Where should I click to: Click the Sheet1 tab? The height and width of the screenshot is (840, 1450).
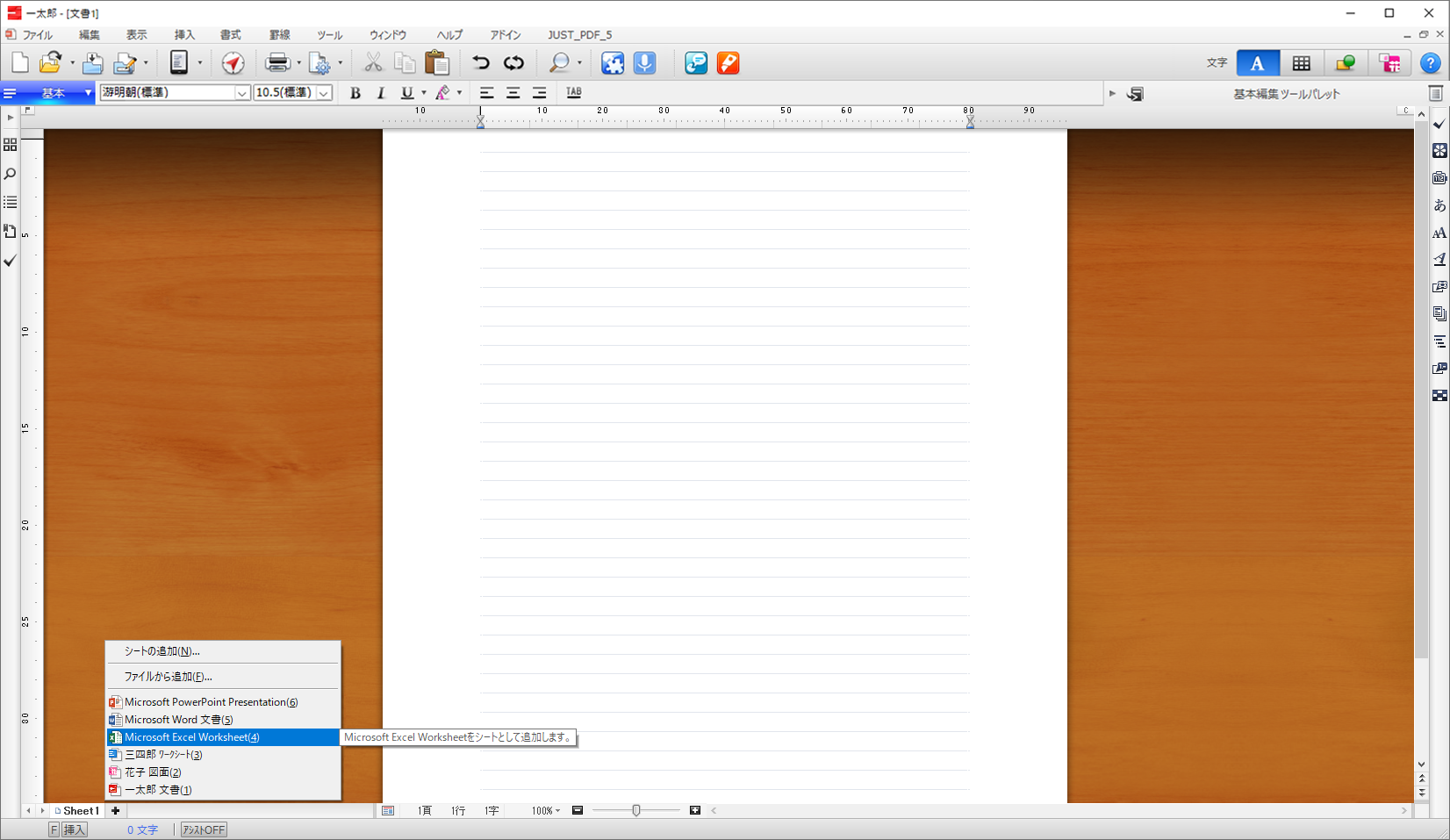80,811
